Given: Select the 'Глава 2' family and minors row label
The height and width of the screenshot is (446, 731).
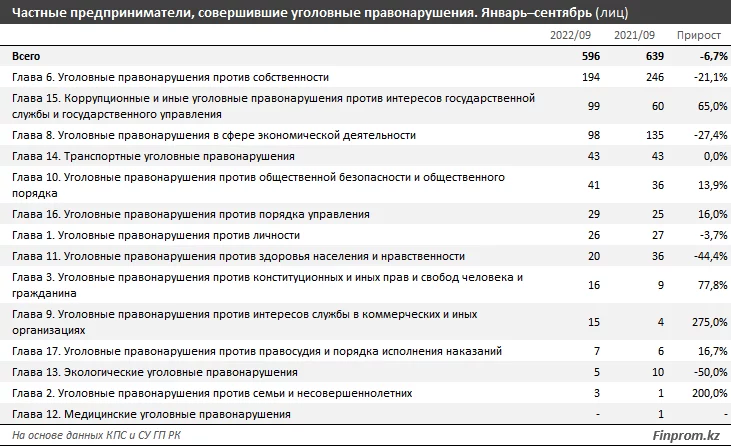Looking at the screenshot, I should click(x=212, y=393).
